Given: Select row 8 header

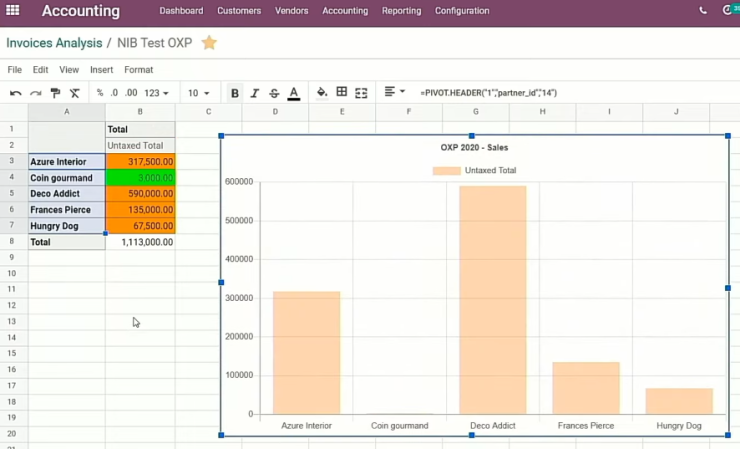Looking at the screenshot, I should coord(12,241).
